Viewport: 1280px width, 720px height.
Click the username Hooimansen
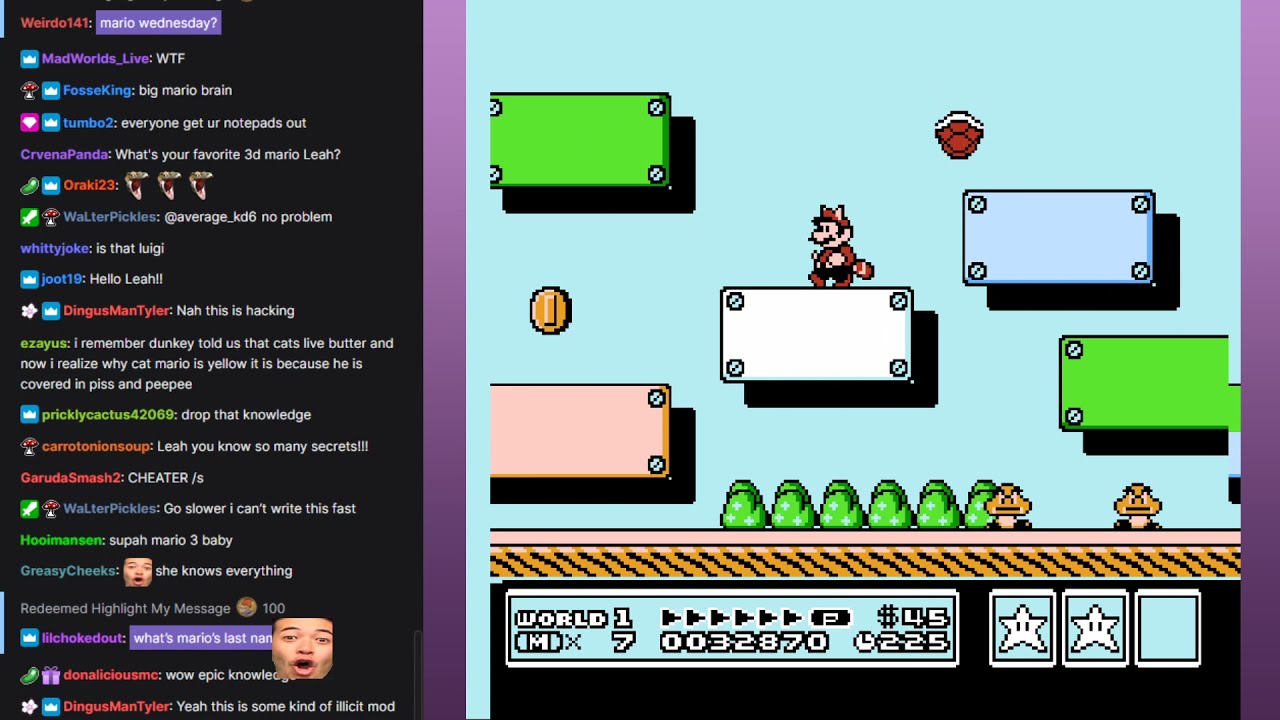[62, 540]
